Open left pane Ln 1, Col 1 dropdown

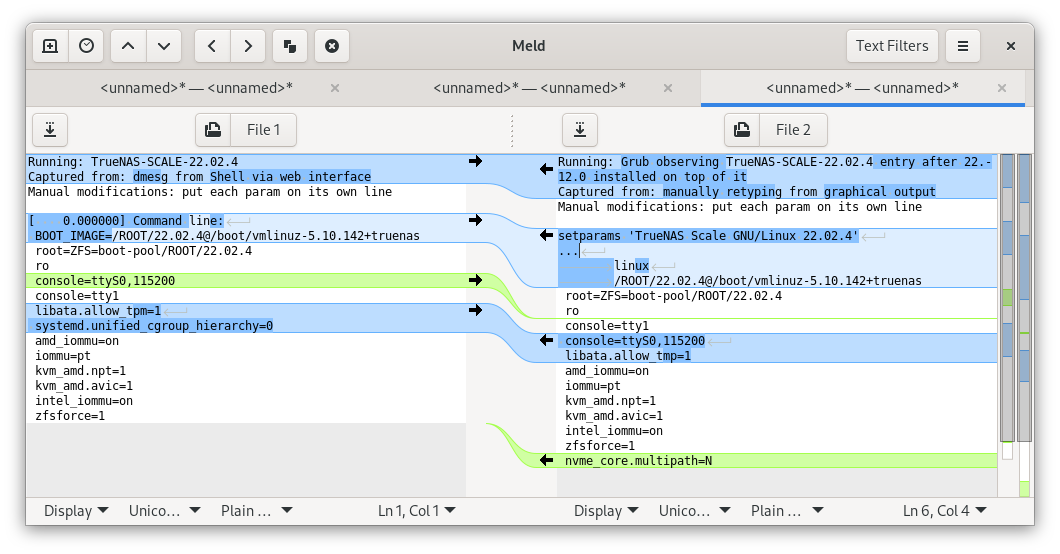coord(416,511)
